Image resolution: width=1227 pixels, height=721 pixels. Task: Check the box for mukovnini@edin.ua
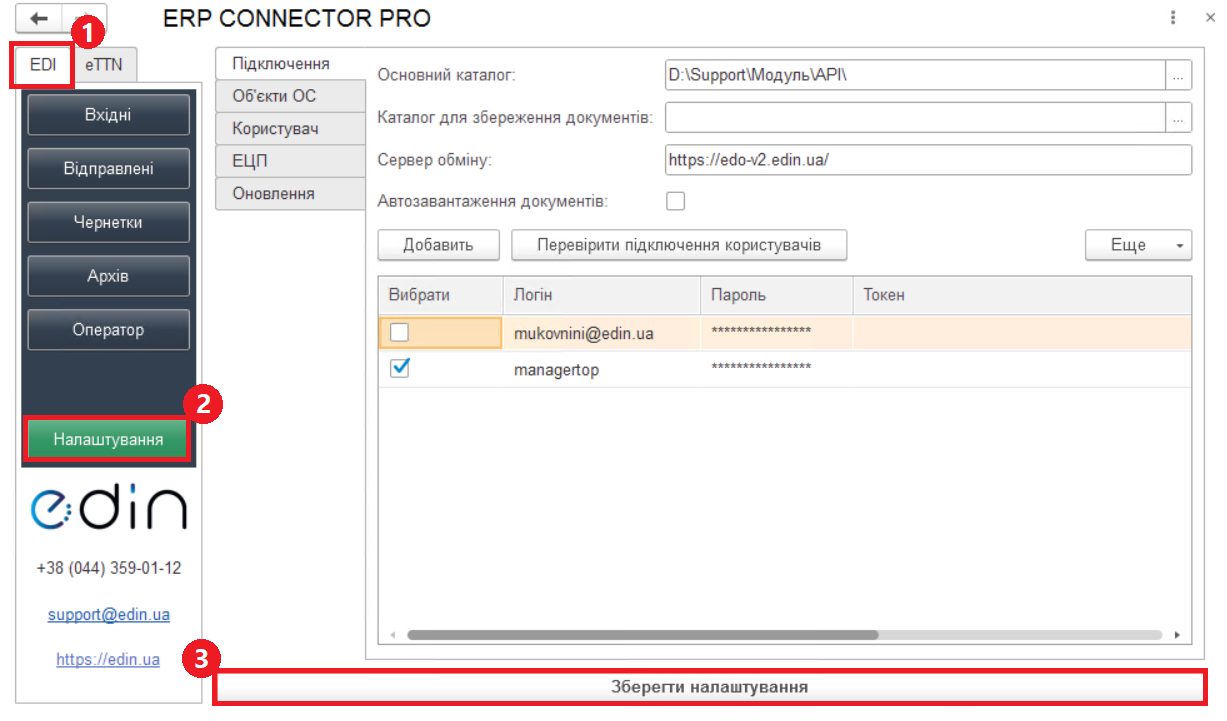click(x=399, y=332)
